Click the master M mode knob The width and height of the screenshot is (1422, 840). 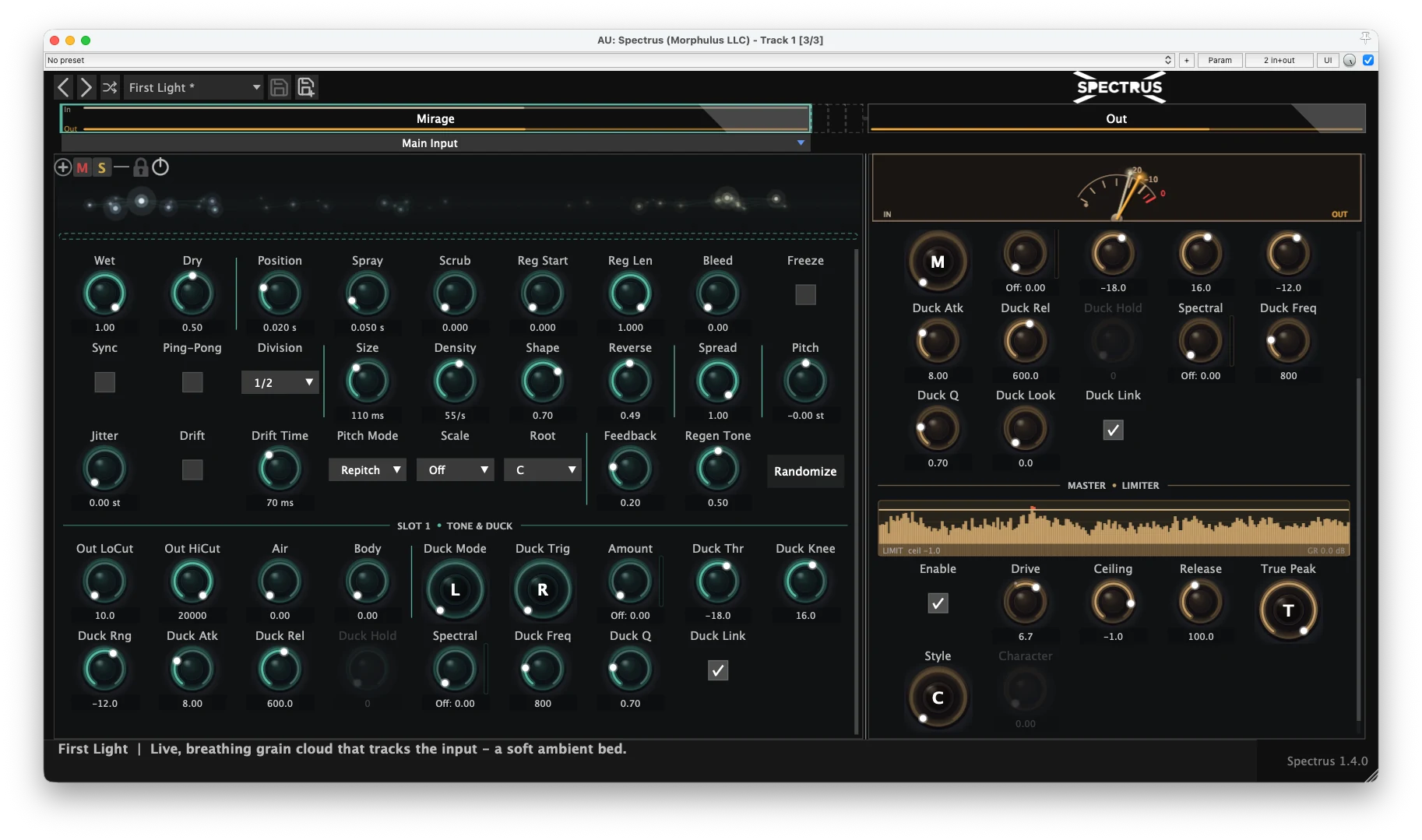pyautogui.click(x=938, y=262)
